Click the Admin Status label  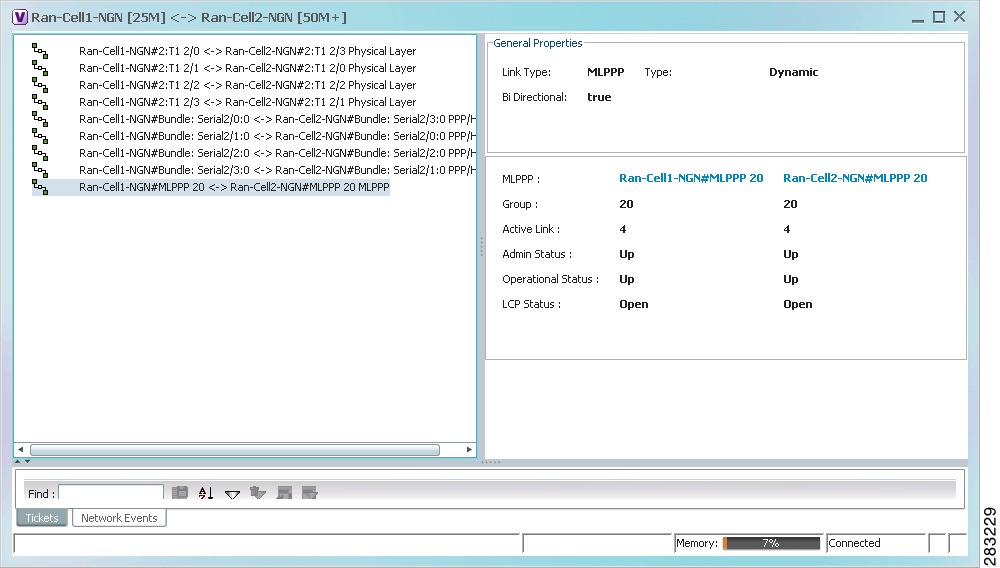click(536, 254)
